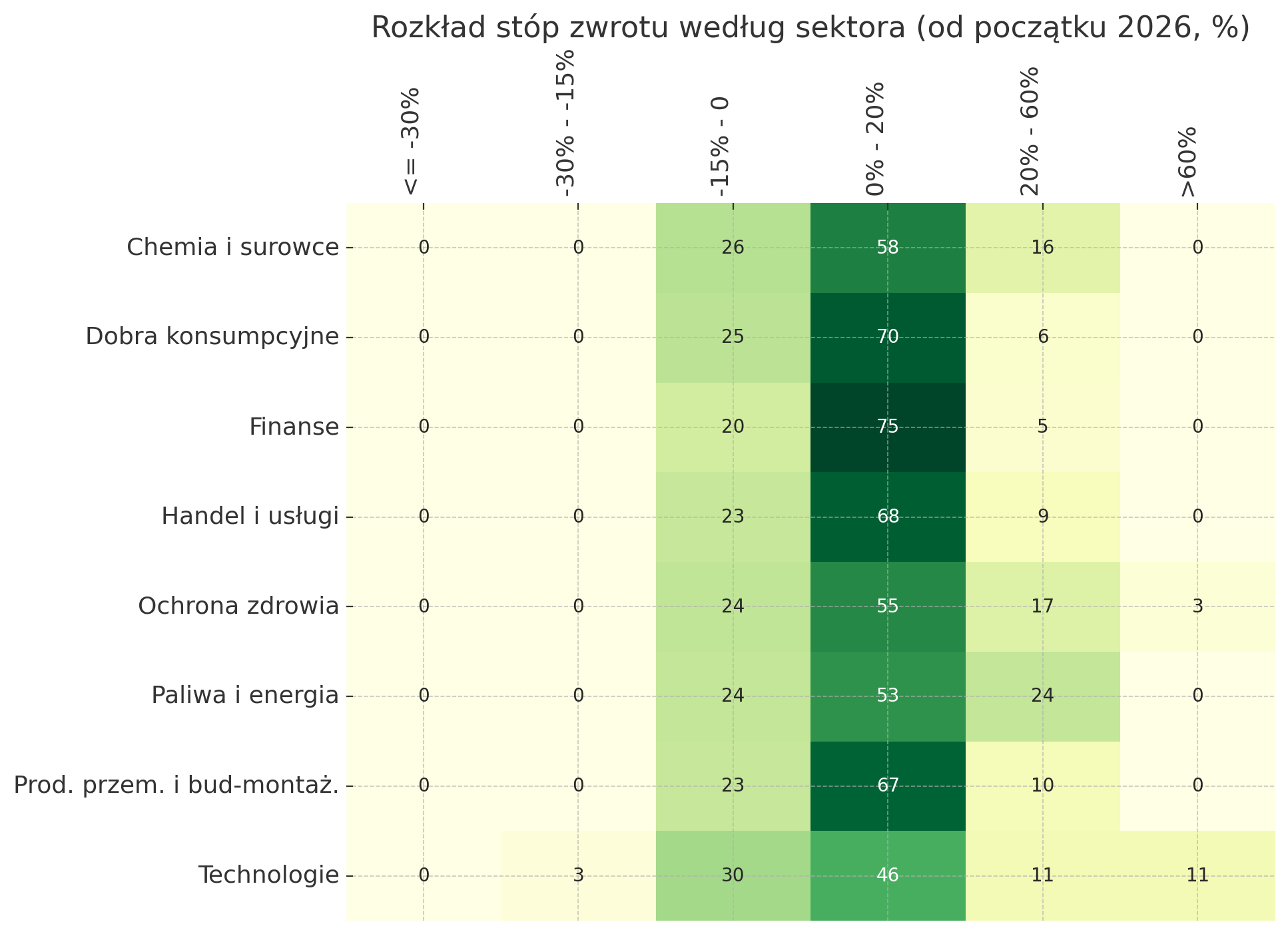Click the Chemia i surowce label
This screenshot has height=934, width=1288.
tap(232, 248)
